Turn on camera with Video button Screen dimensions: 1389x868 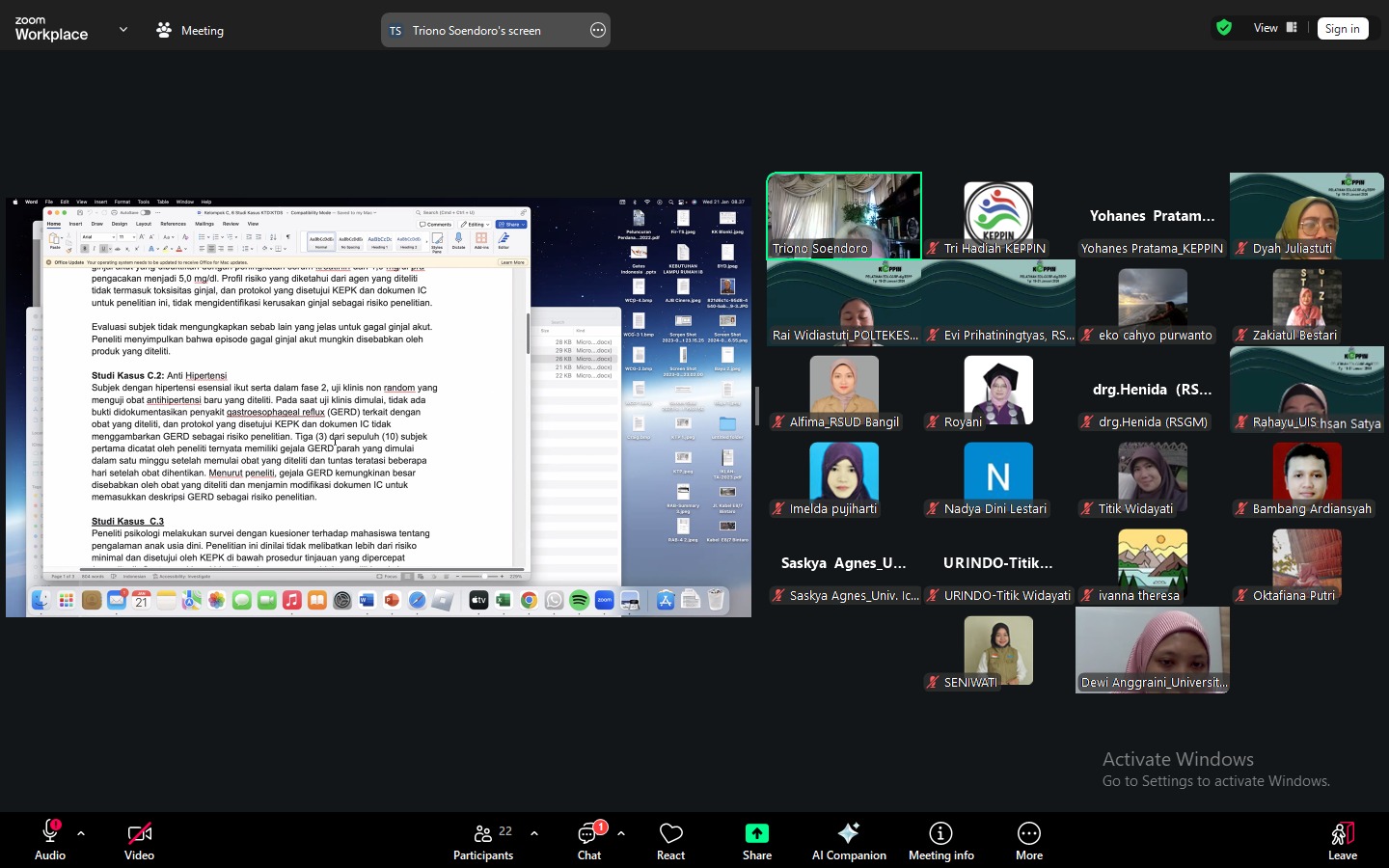pyautogui.click(x=139, y=840)
